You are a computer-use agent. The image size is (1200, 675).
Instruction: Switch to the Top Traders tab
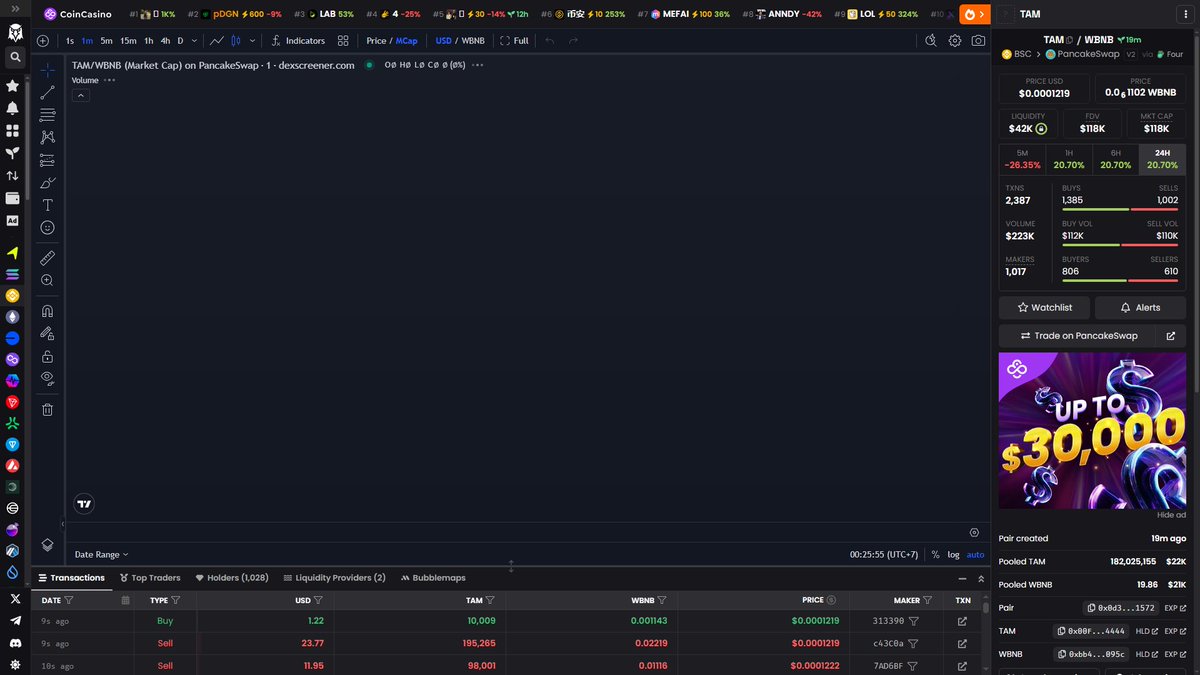point(150,578)
